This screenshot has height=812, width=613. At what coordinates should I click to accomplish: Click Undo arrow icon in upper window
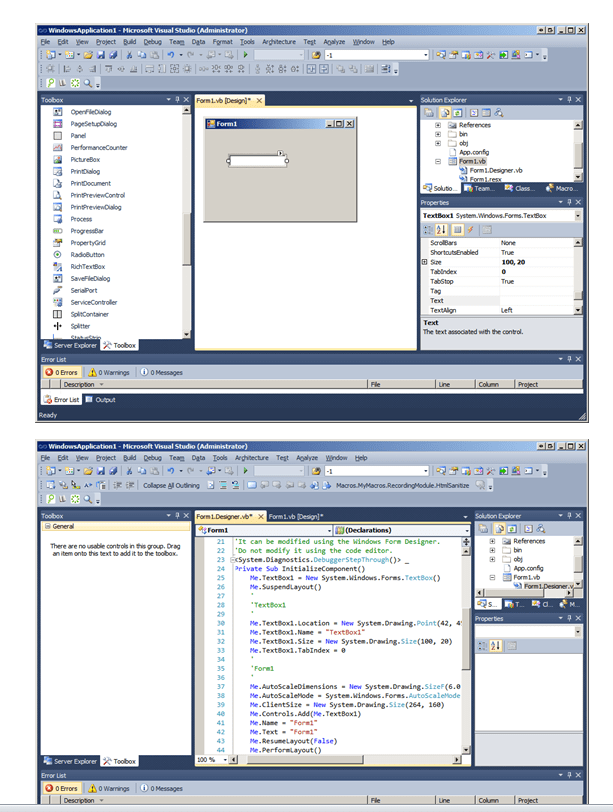170,55
